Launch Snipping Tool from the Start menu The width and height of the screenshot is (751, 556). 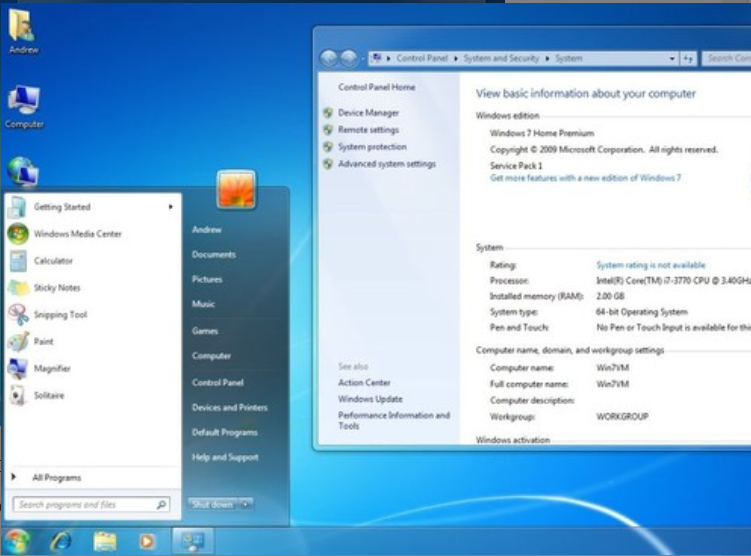60,315
